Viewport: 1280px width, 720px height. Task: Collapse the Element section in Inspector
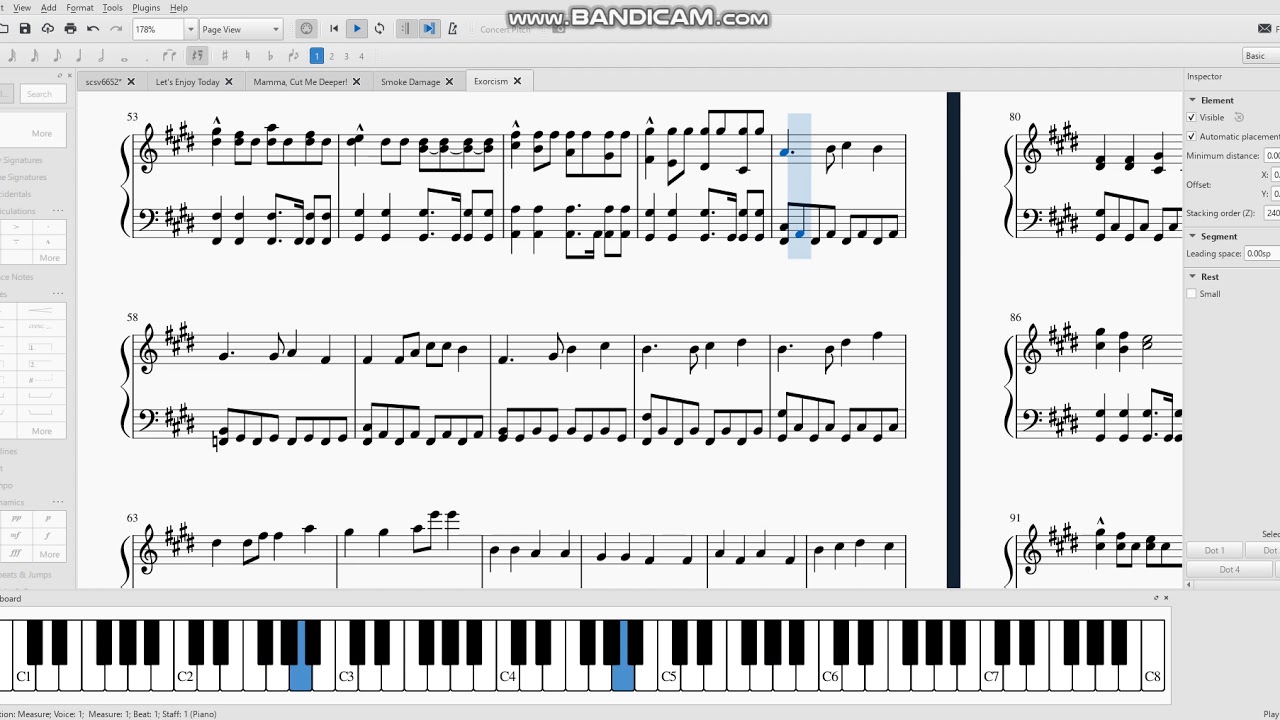pyautogui.click(x=1193, y=100)
